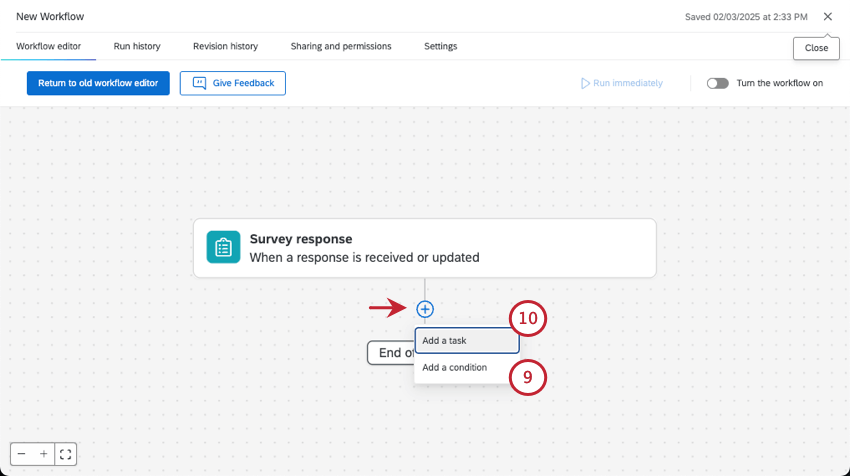Click the feedback chat bubble icon
This screenshot has height=476, width=850.
(199, 83)
